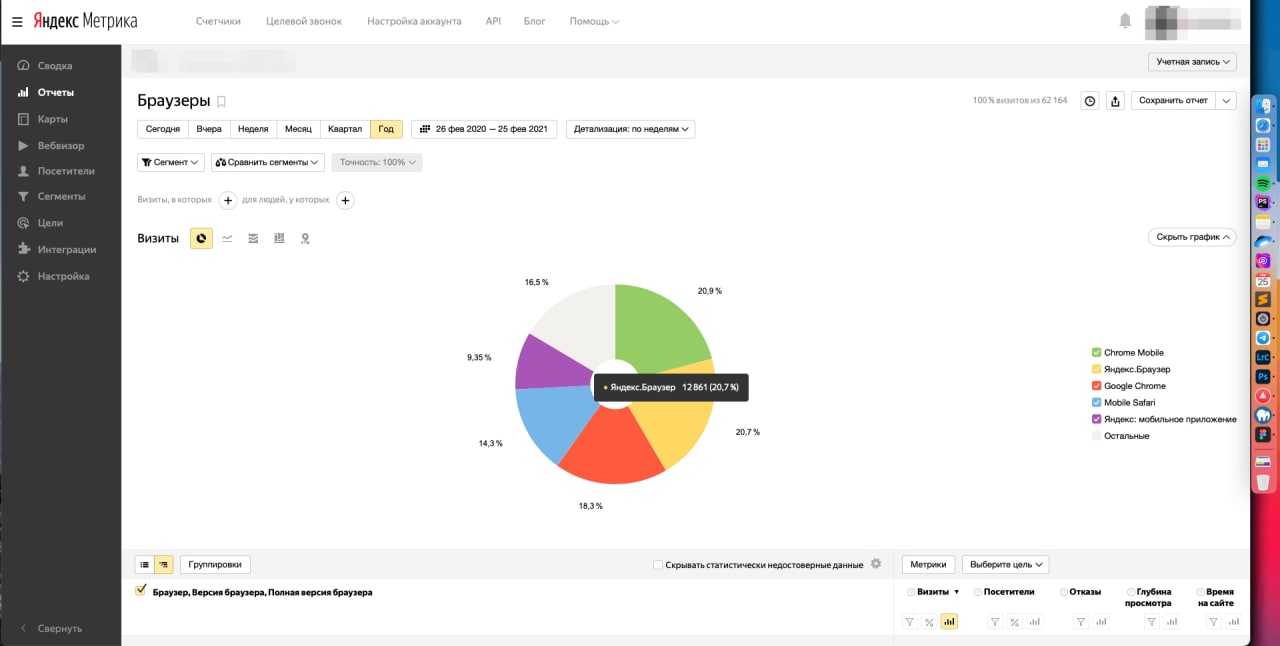The image size is (1280, 646).
Task: Click the Группировки button
Action: tap(216, 564)
